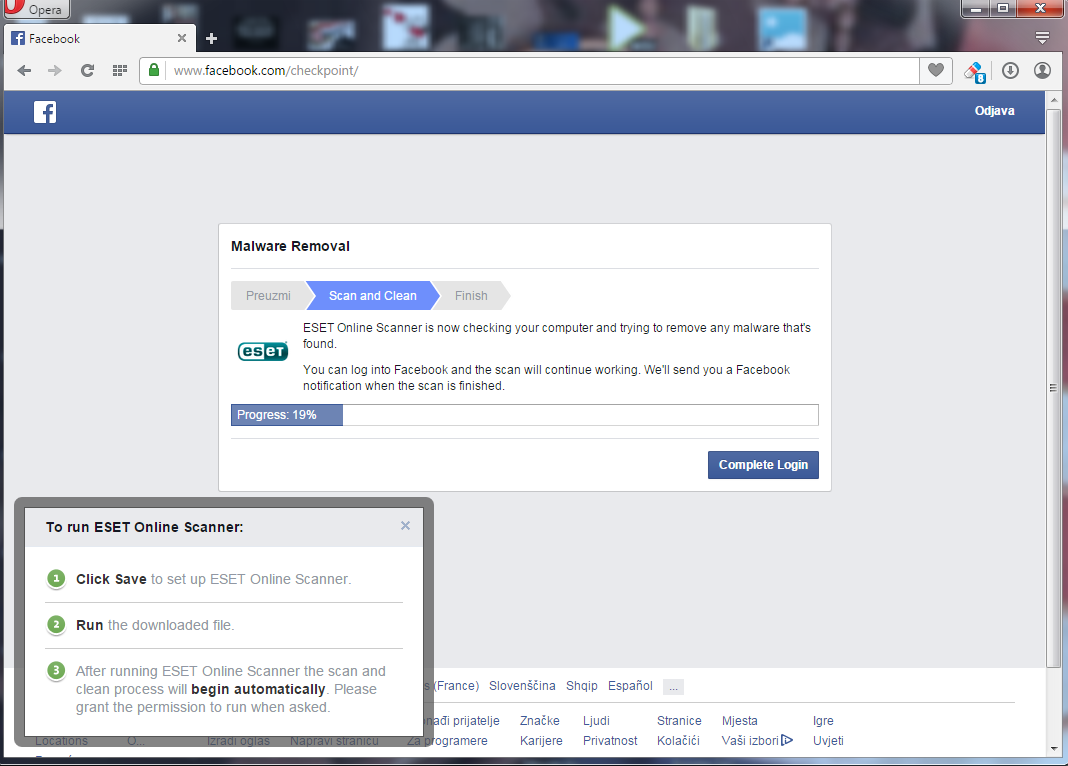Screen dimensions: 1068x766
Task: Click the green padlock security icon
Action: [x=154, y=70]
